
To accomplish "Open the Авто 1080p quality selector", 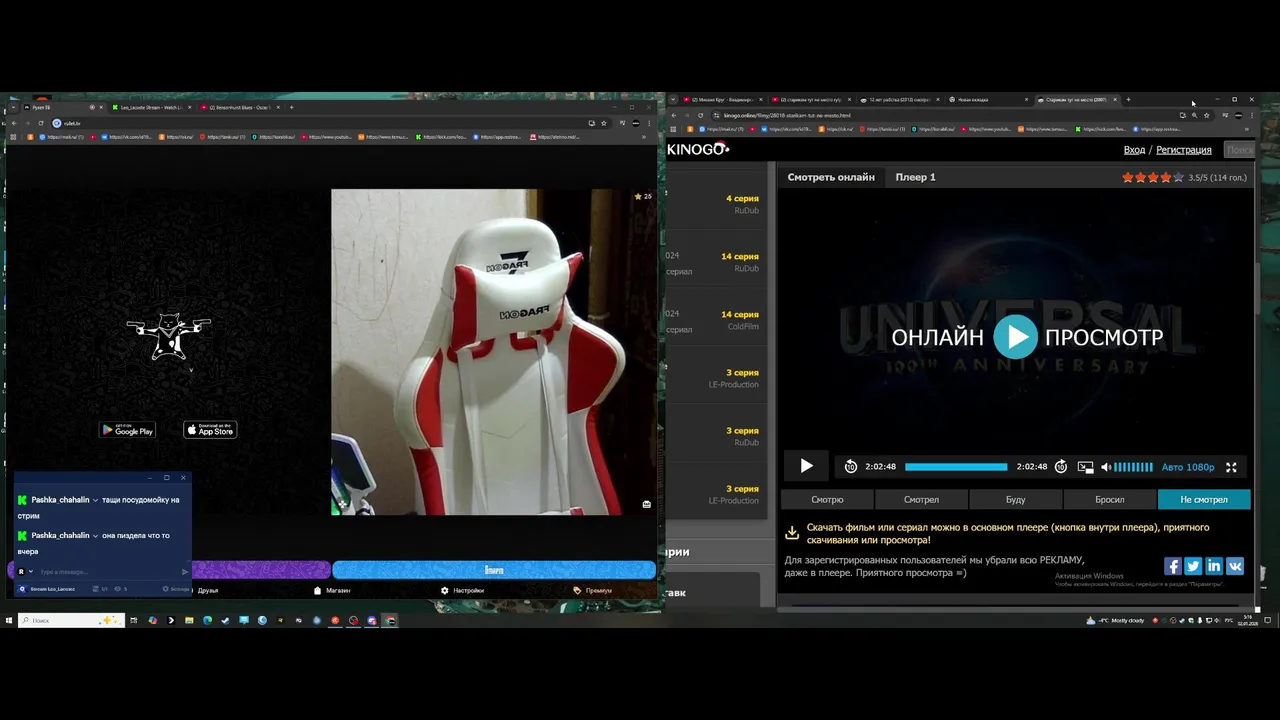I will click(1188, 467).
